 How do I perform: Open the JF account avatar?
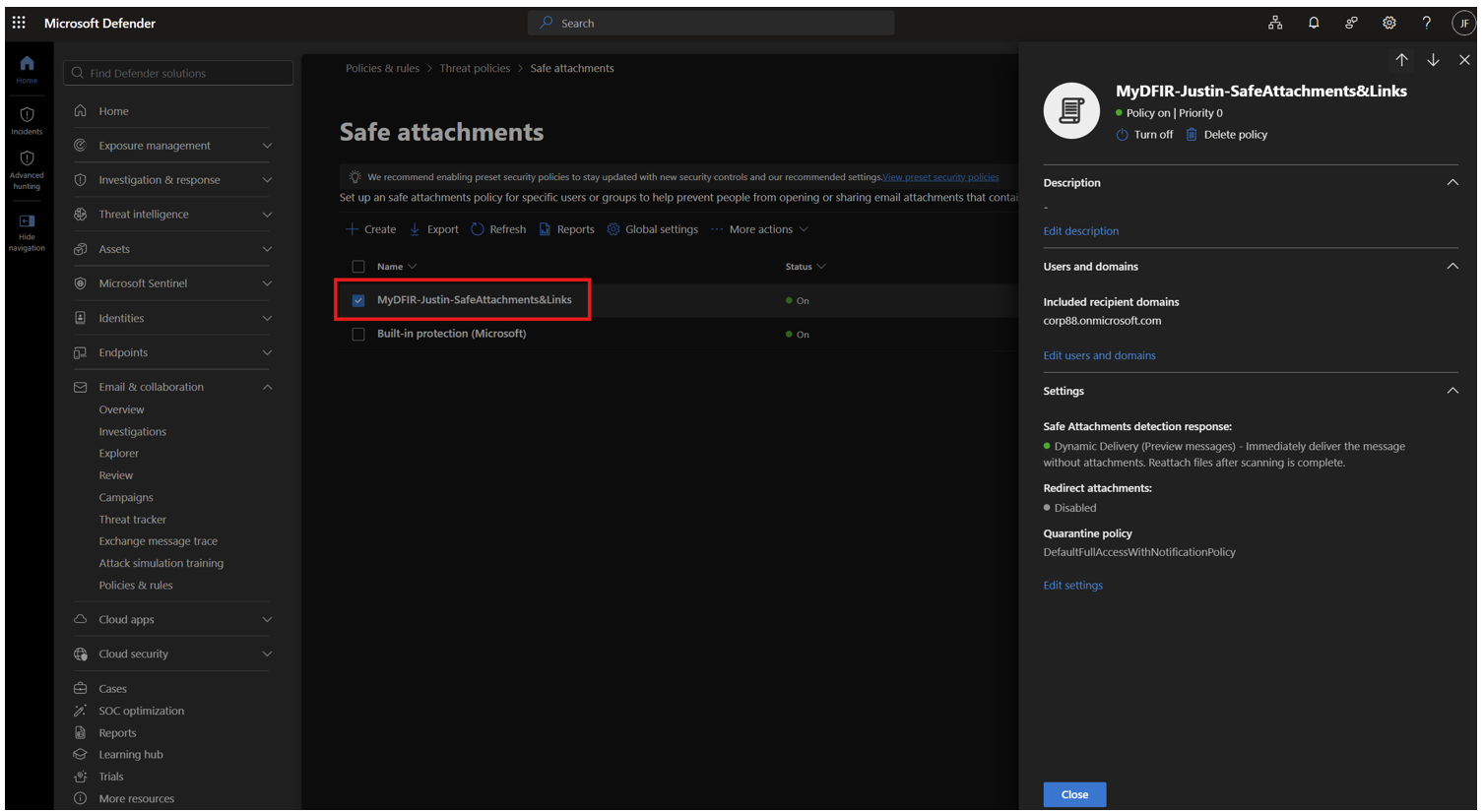(1463, 23)
